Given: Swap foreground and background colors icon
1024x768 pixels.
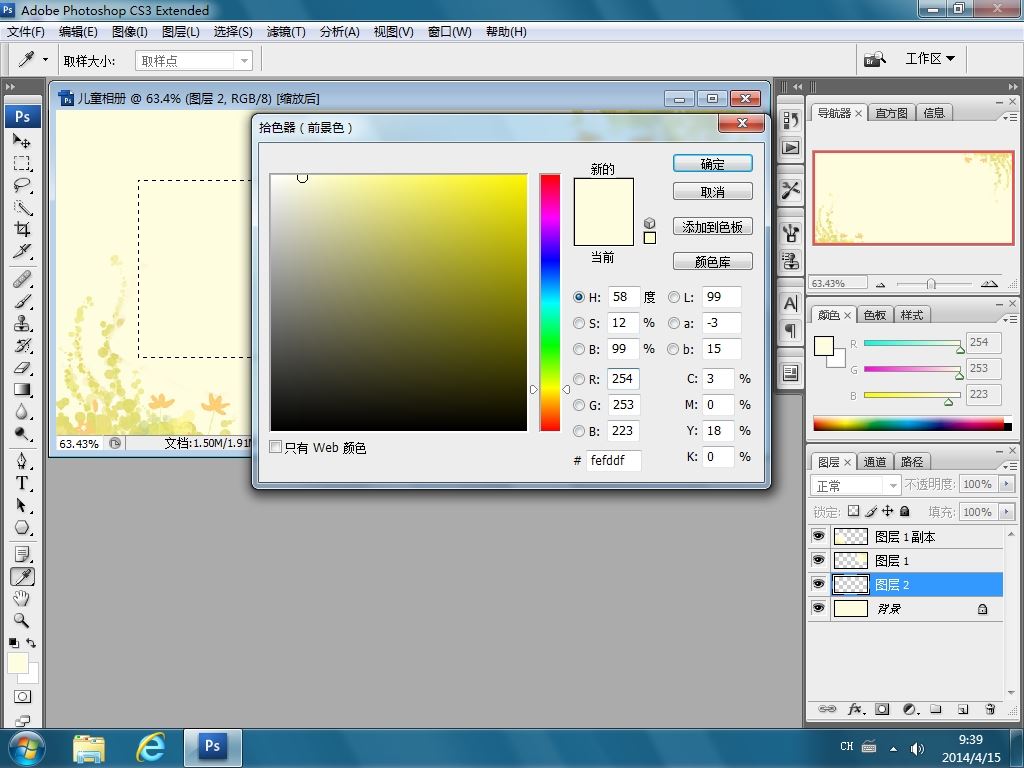Looking at the screenshot, I should [x=31, y=643].
